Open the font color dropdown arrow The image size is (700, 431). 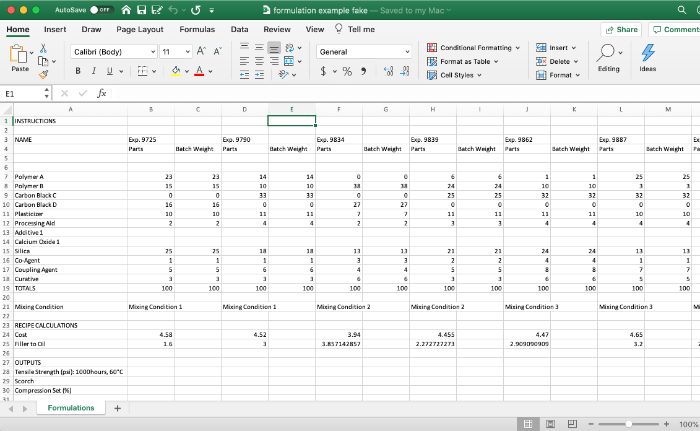[x=211, y=71]
